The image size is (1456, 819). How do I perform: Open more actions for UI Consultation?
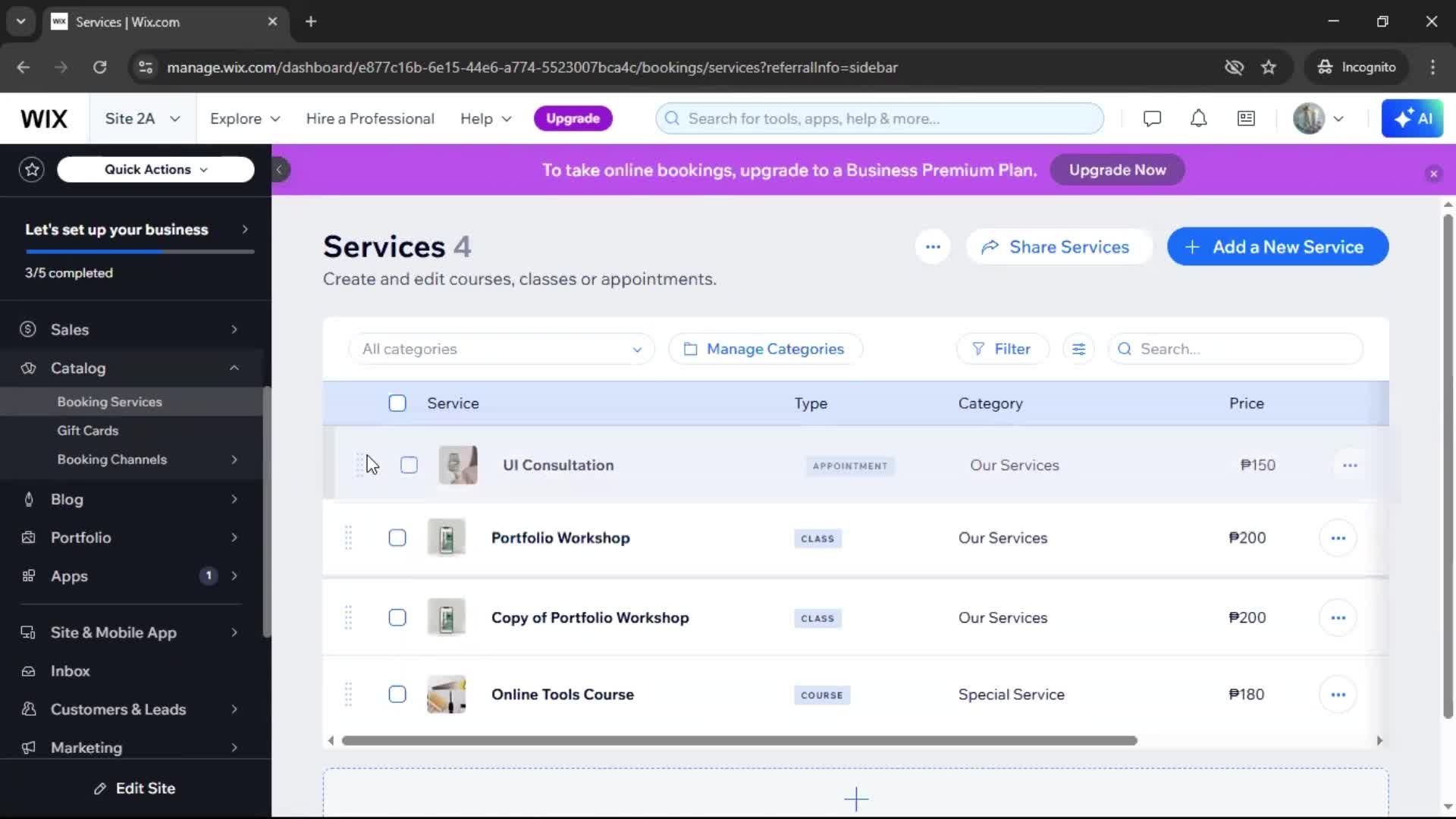point(1350,465)
